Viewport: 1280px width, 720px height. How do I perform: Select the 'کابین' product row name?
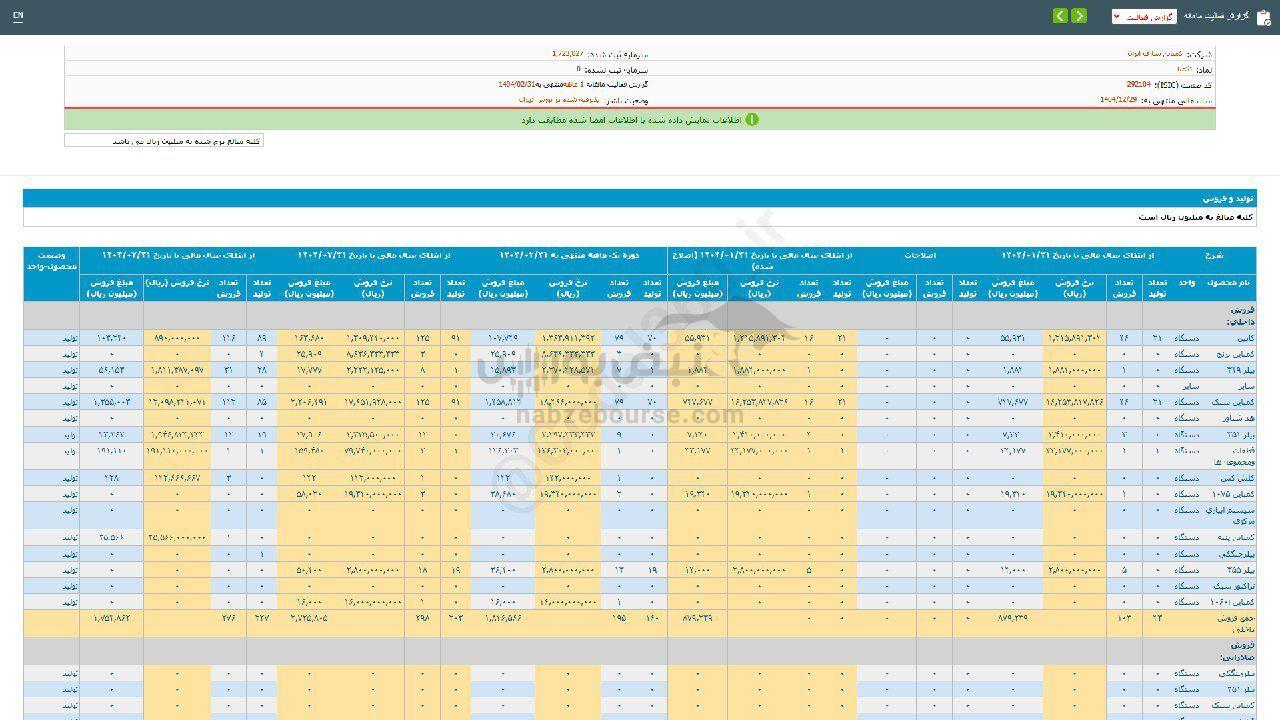click(1244, 339)
